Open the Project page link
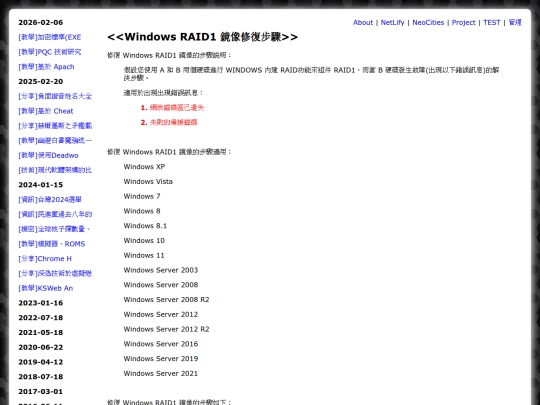Viewport: 540px width, 405px height. click(464, 22)
